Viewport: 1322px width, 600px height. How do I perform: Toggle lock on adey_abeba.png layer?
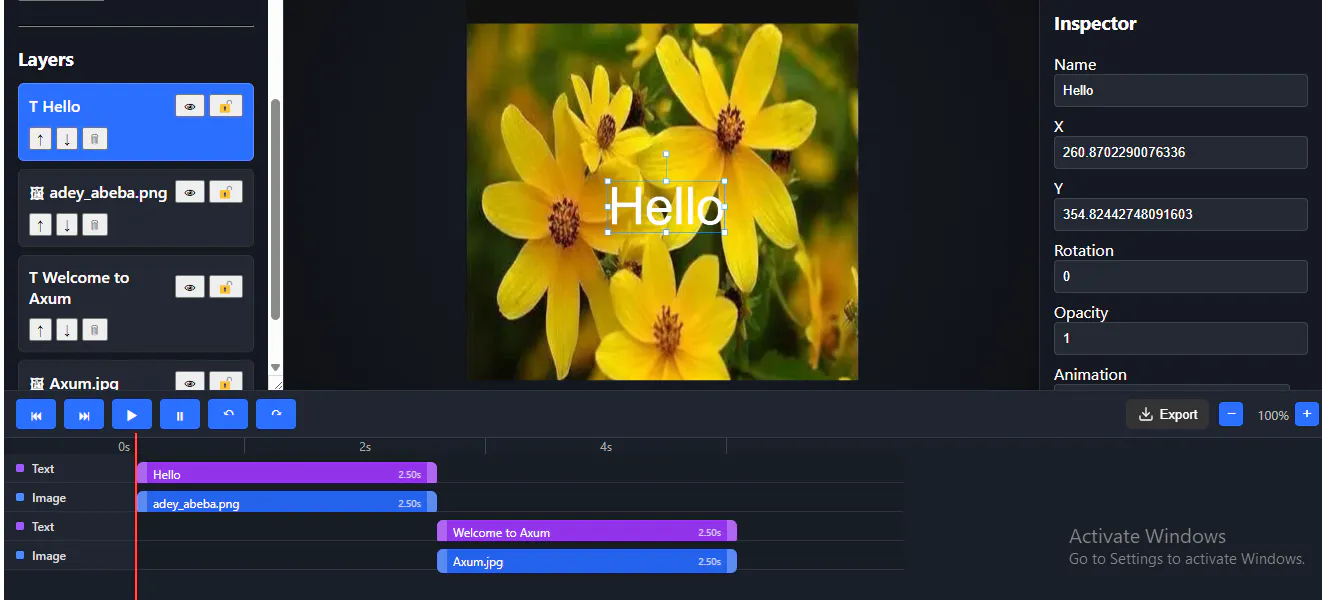pyautogui.click(x=226, y=192)
